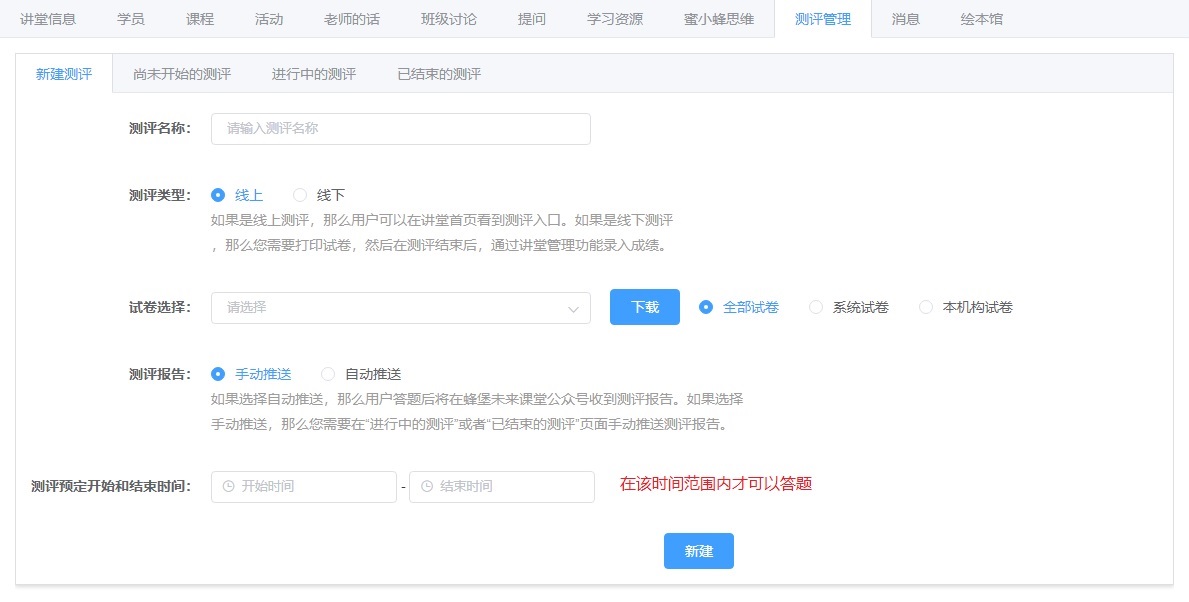
Task: Switch to 尚未开始的测评 tab
Action: (x=182, y=74)
